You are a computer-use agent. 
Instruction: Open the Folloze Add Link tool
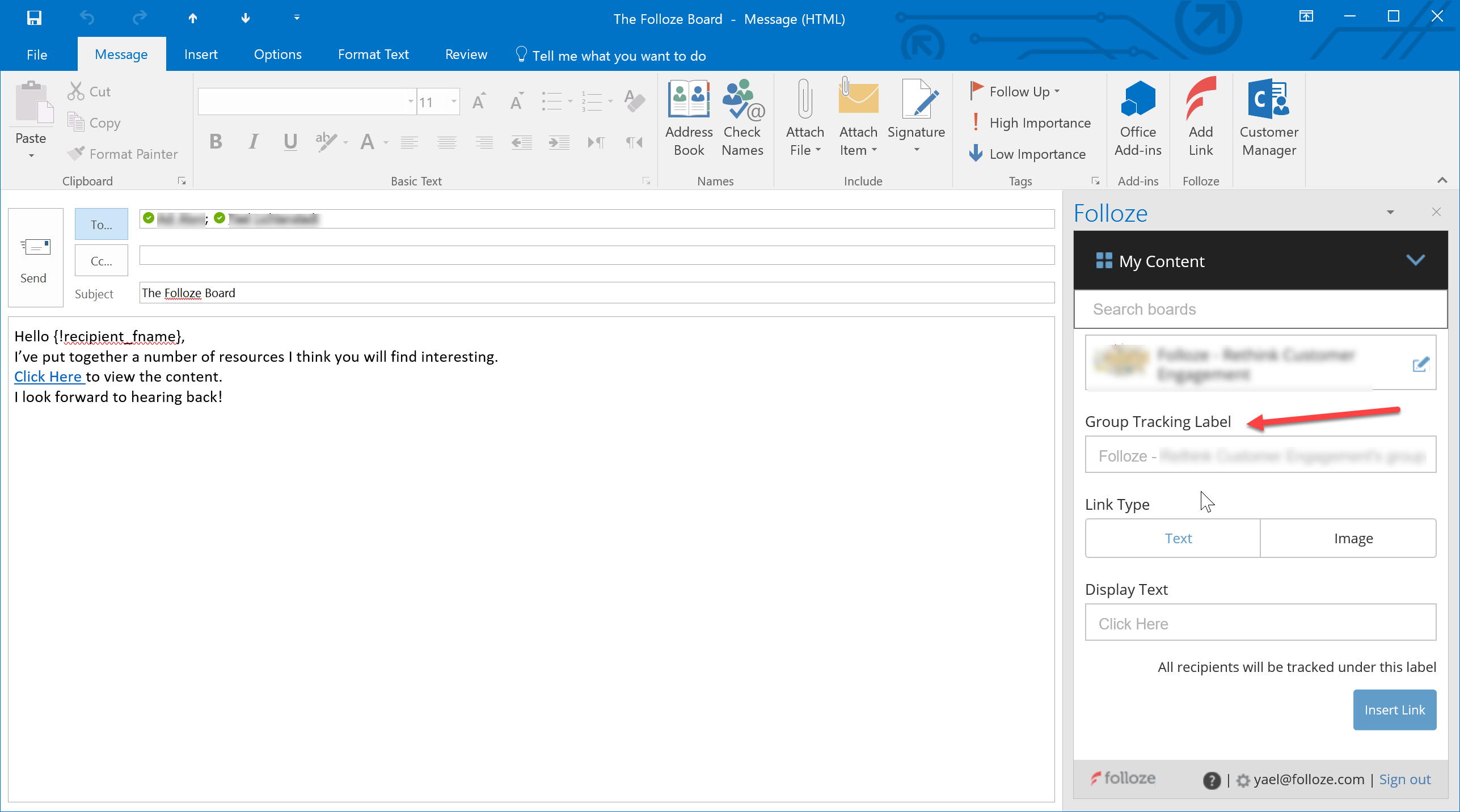pyautogui.click(x=1201, y=119)
